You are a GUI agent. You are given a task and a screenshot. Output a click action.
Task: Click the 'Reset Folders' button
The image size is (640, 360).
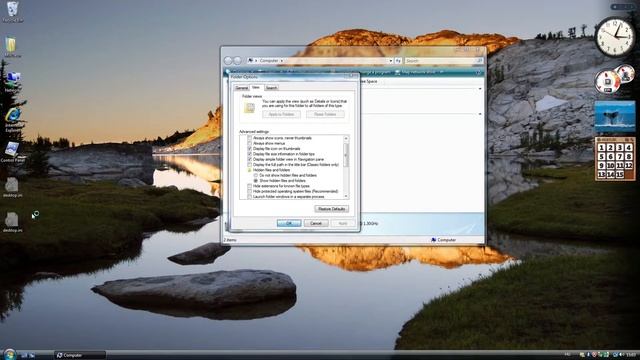[x=325, y=114]
